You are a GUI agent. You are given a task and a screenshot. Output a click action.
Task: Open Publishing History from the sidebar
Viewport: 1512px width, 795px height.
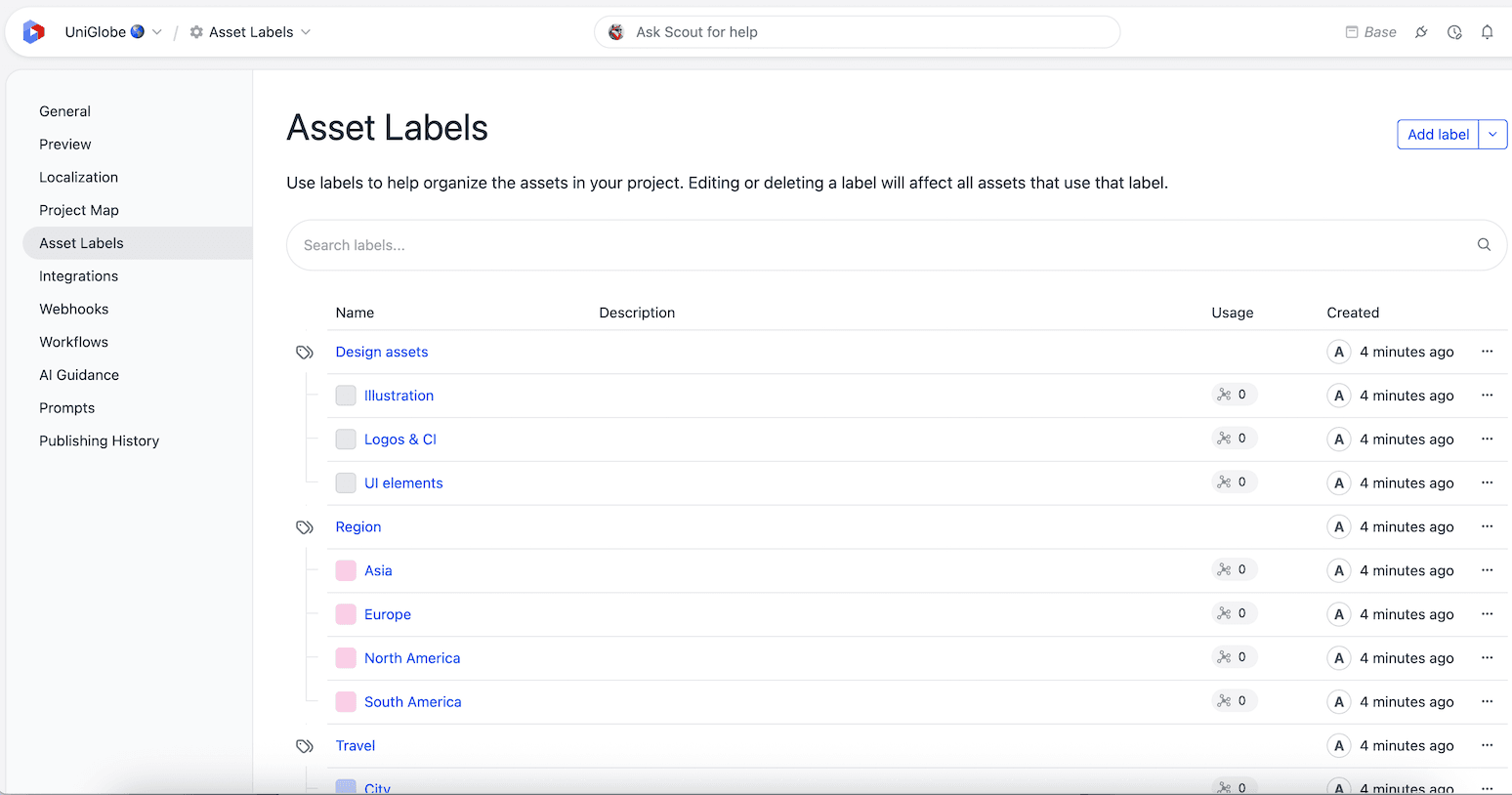(x=99, y=440)
